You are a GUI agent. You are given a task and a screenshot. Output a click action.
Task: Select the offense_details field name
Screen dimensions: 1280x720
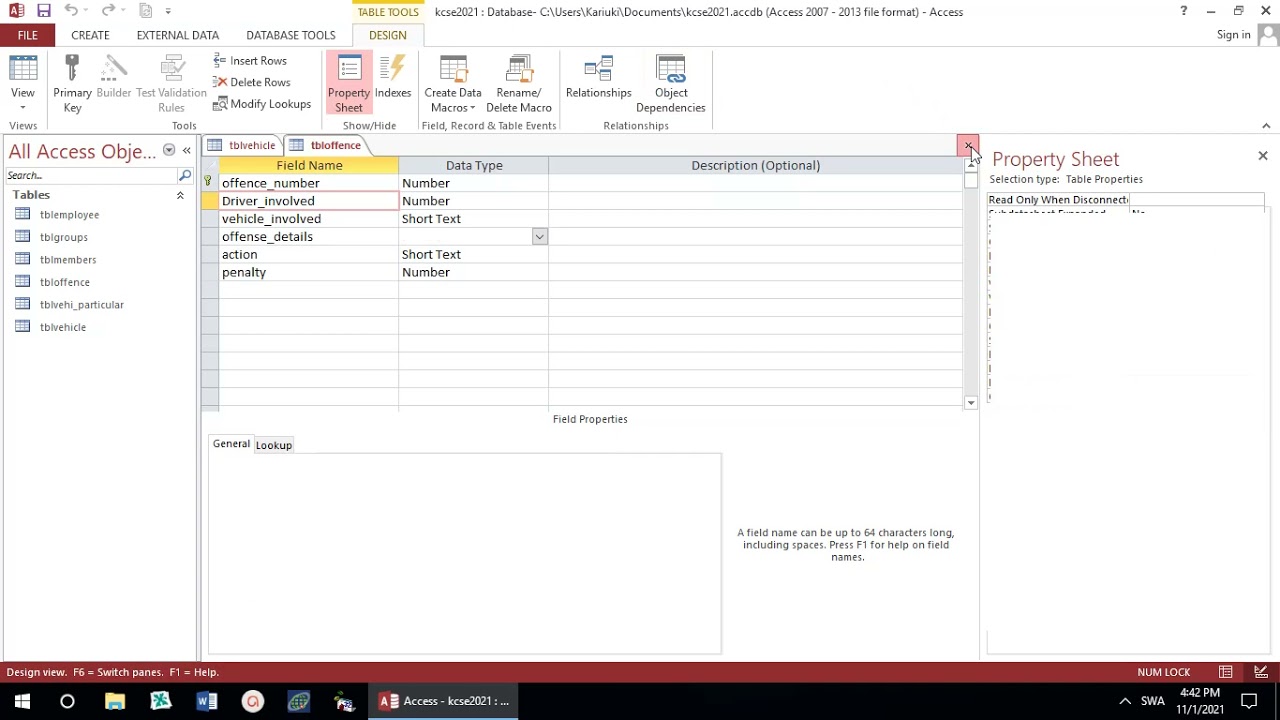308,237
